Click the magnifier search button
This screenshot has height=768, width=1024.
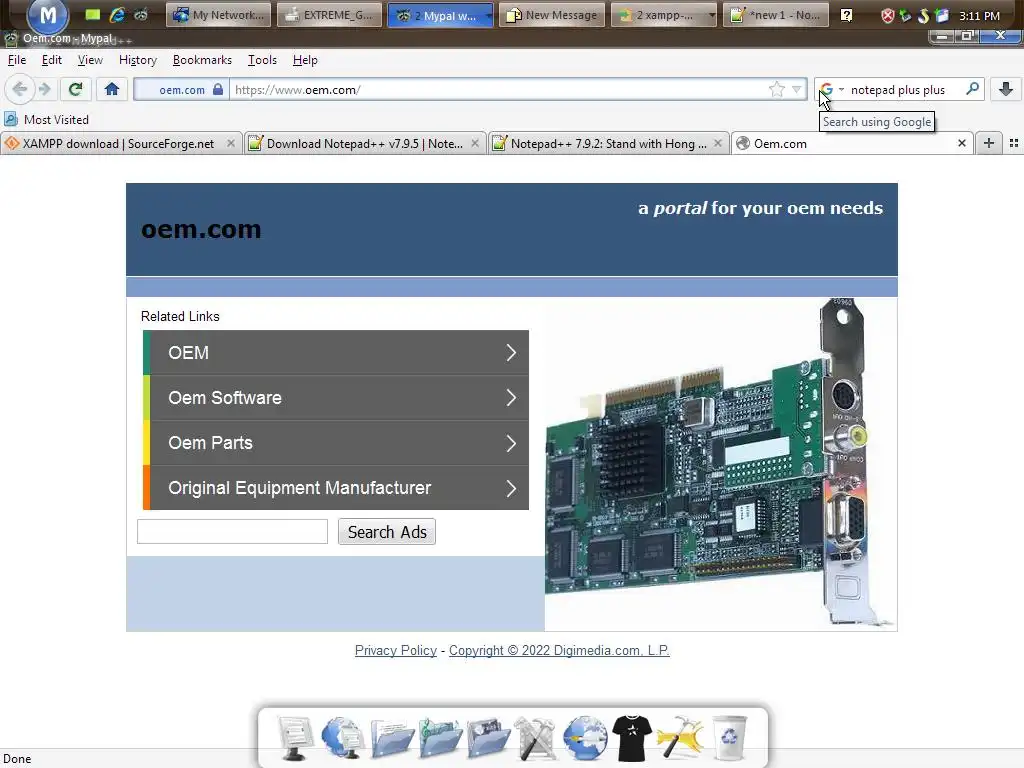click(972, 88)
